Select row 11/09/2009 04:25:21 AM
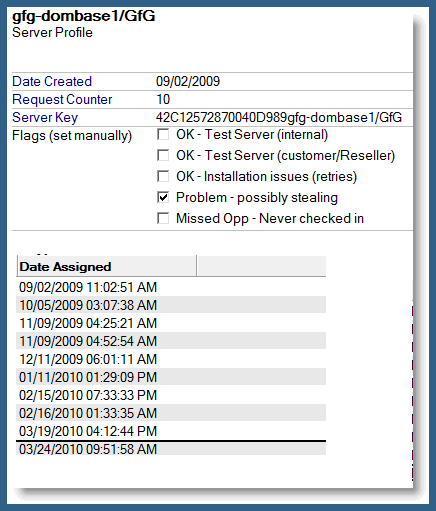The image size is (436, 511). coord(171,323)
